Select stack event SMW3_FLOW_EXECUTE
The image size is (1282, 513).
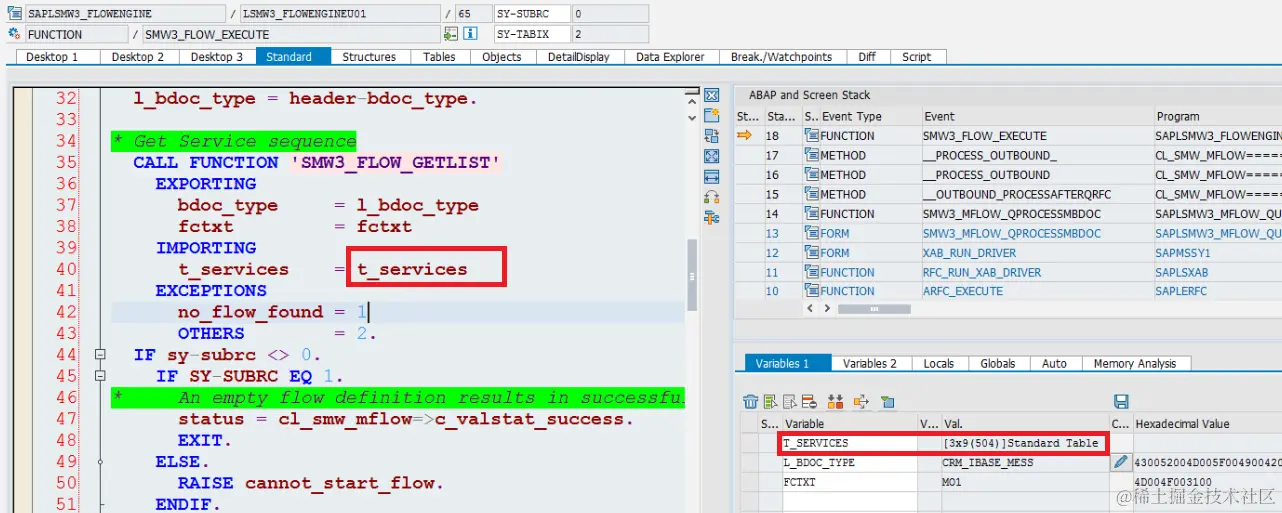[x=984, y=136]
